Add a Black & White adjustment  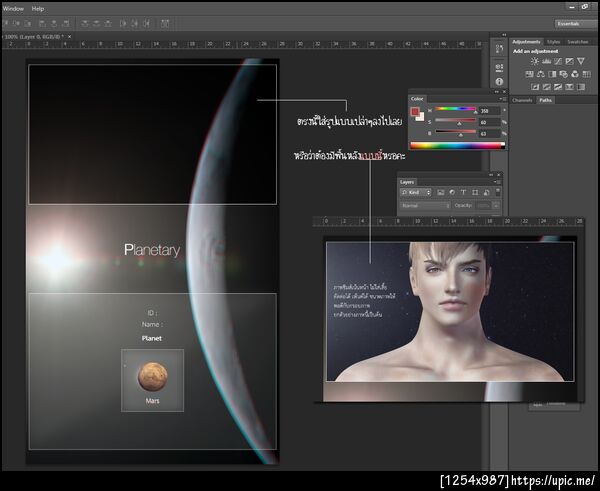click(x=552, y=74)
